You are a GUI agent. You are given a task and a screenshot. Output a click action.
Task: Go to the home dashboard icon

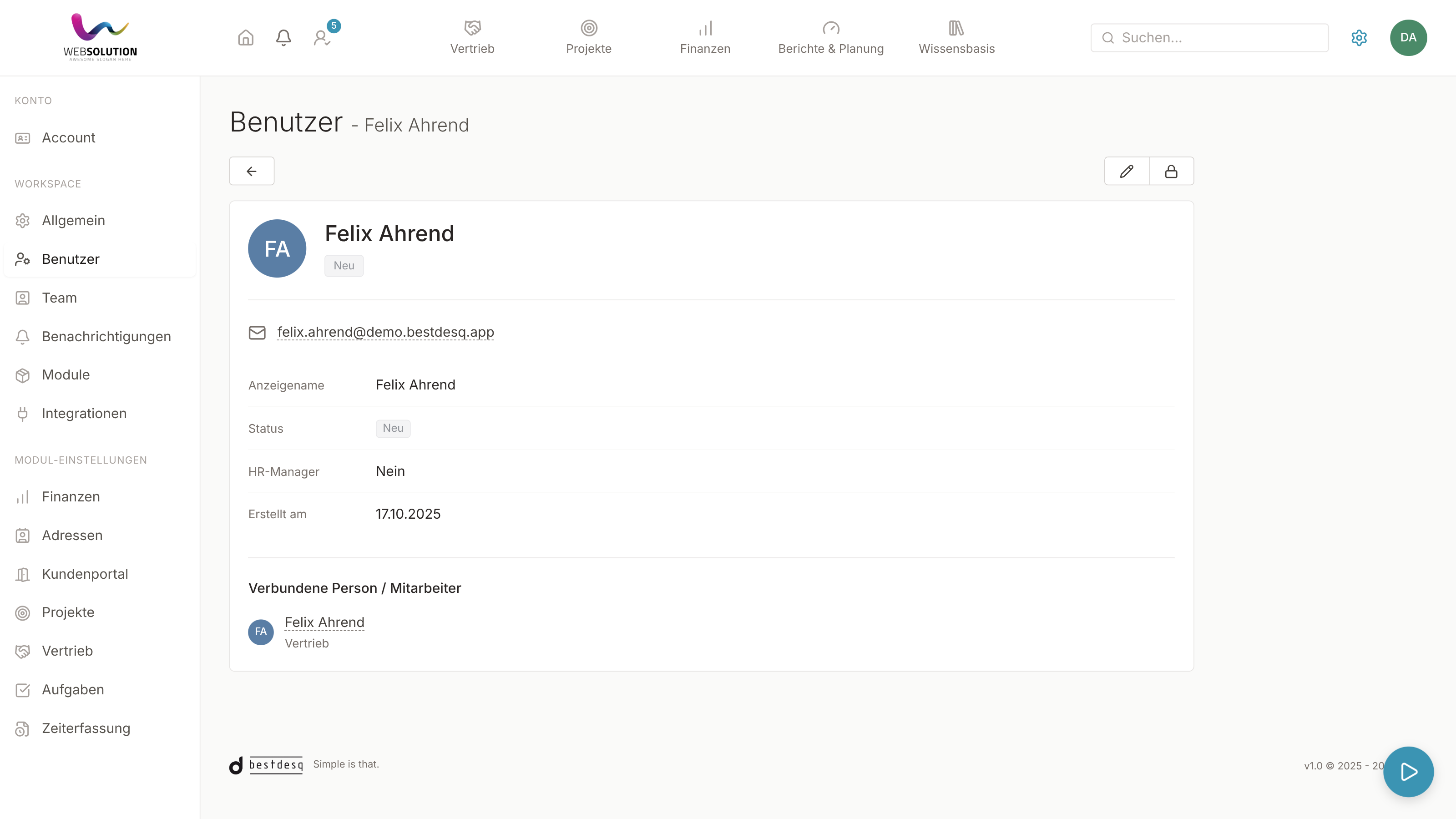pyautogui.click(x=245, y=38)
